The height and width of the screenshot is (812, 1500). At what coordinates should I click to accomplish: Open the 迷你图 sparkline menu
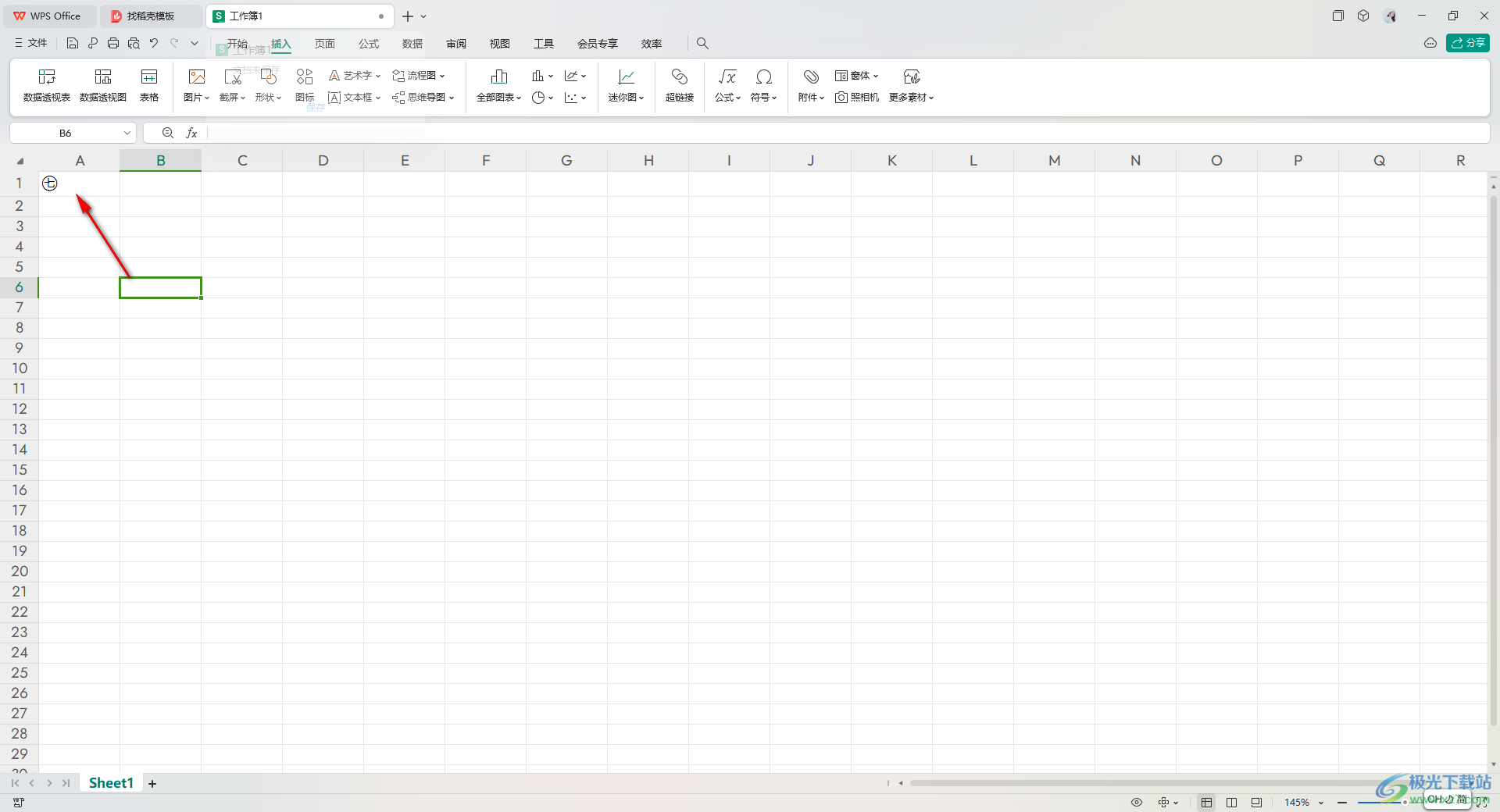(x=627, y=85)
